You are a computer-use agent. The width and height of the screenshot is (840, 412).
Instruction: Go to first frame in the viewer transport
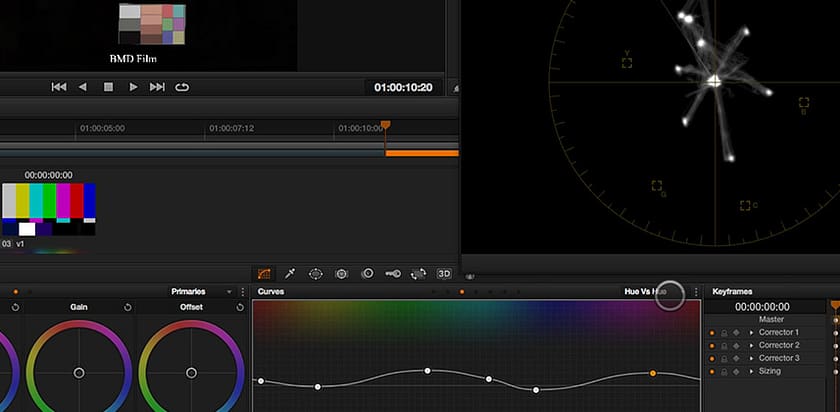point(58,87)
